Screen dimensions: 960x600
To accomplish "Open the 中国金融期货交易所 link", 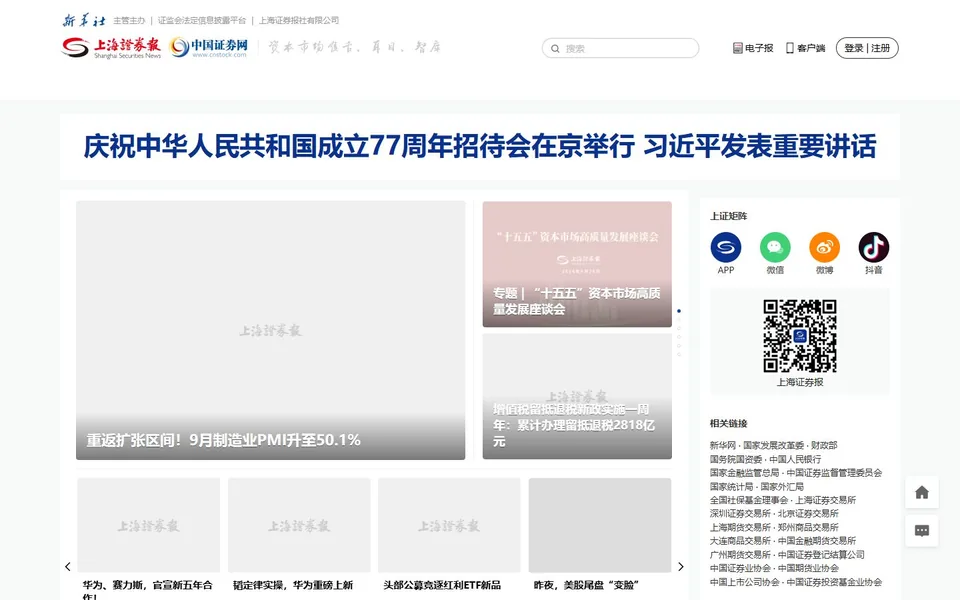I will 817,541.
